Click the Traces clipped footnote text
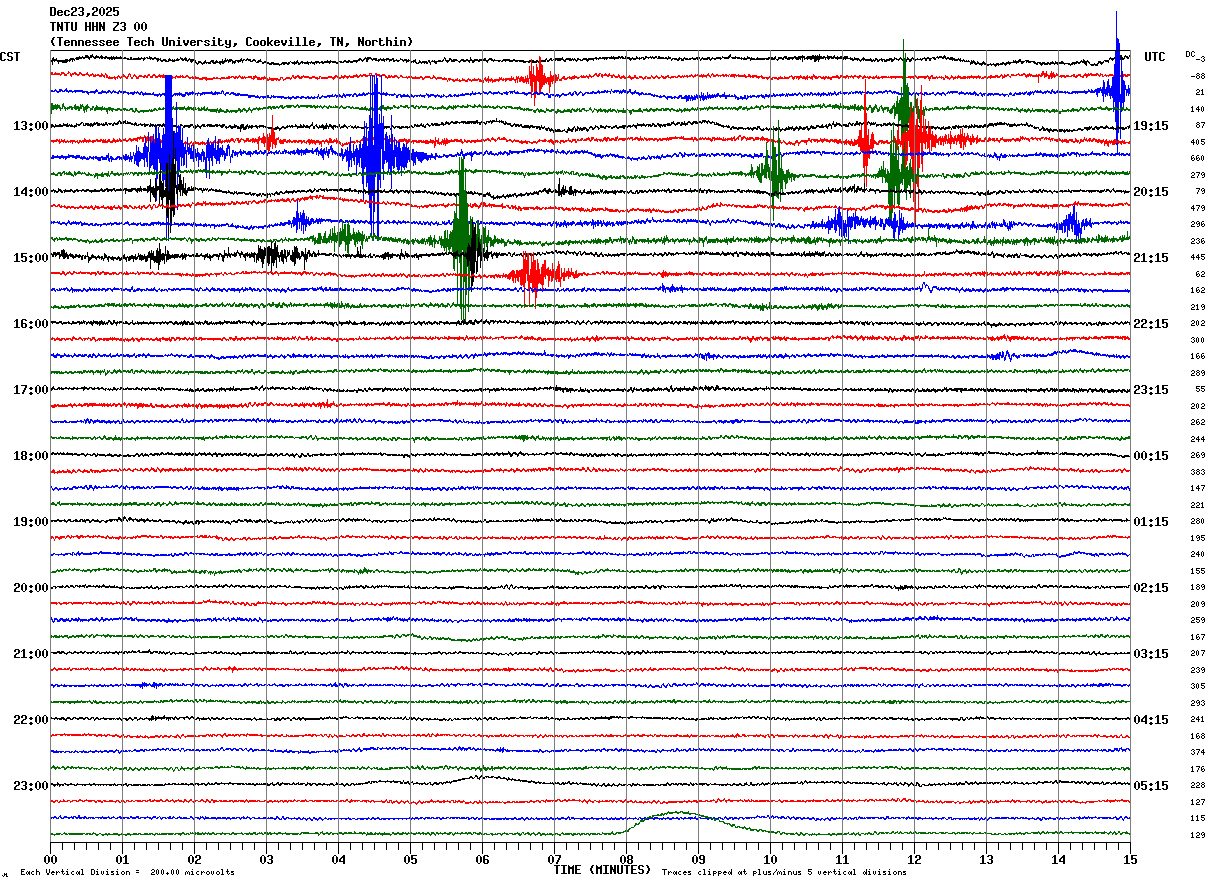 tap(784, 873)
